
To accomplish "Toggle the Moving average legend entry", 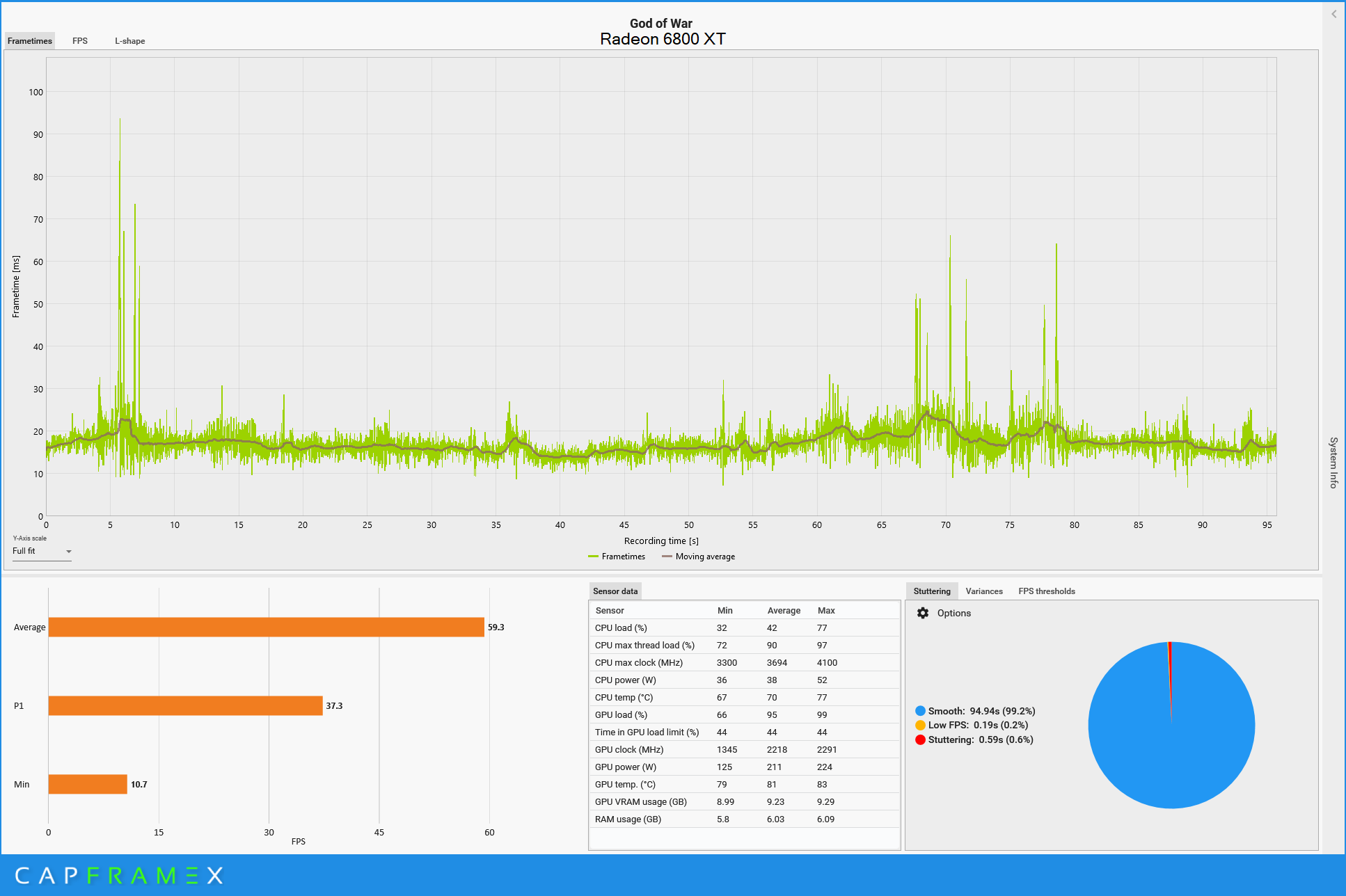I will click(698, 557).
